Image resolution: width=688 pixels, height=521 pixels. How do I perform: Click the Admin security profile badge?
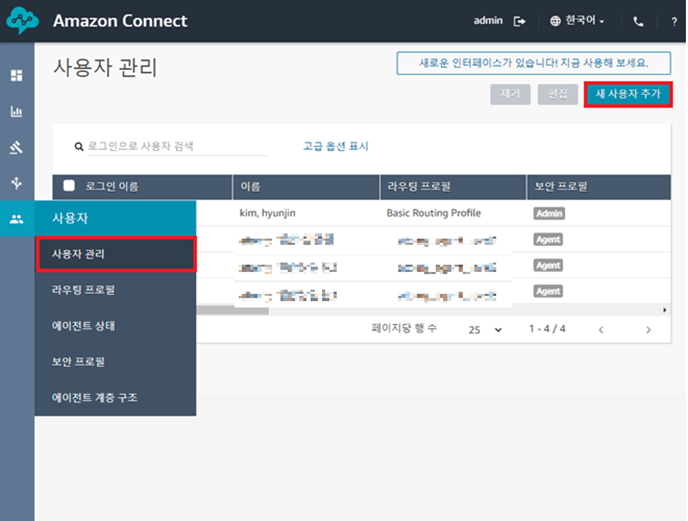(549, 213)
